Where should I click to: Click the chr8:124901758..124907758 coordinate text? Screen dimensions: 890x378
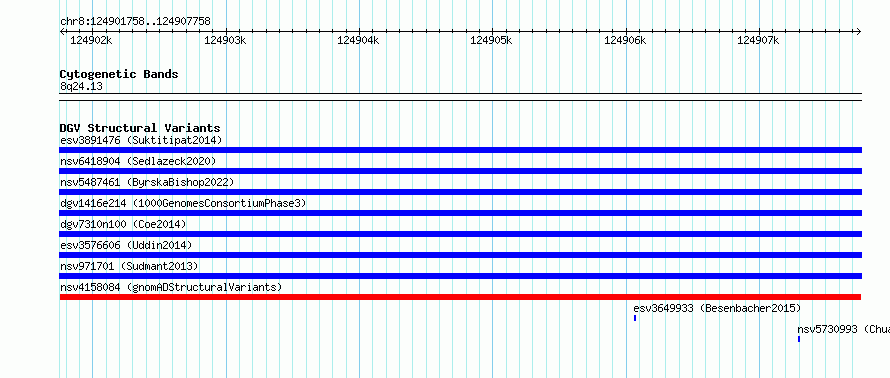135,21
